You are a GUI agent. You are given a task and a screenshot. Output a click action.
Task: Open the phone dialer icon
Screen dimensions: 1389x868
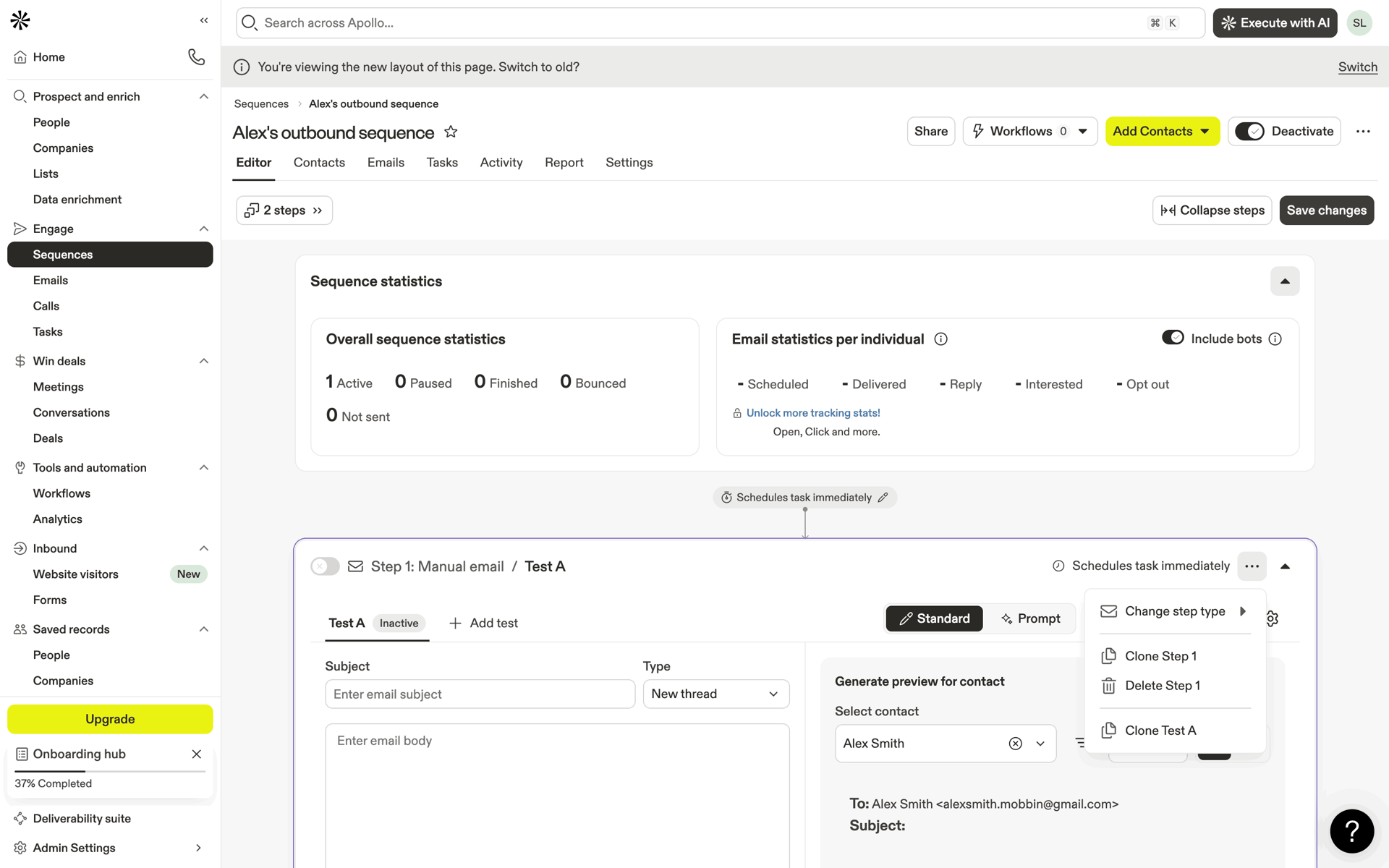(196, 56)
